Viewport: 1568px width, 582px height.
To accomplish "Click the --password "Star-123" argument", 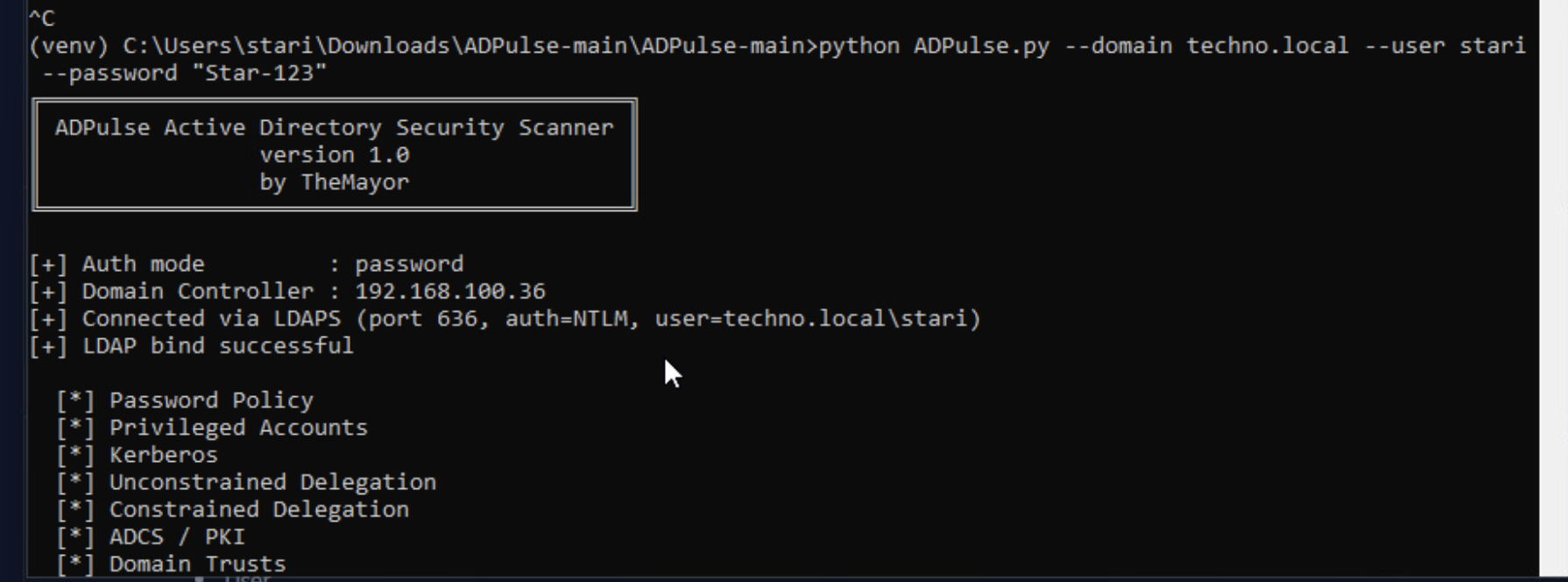I will point(185,73).
